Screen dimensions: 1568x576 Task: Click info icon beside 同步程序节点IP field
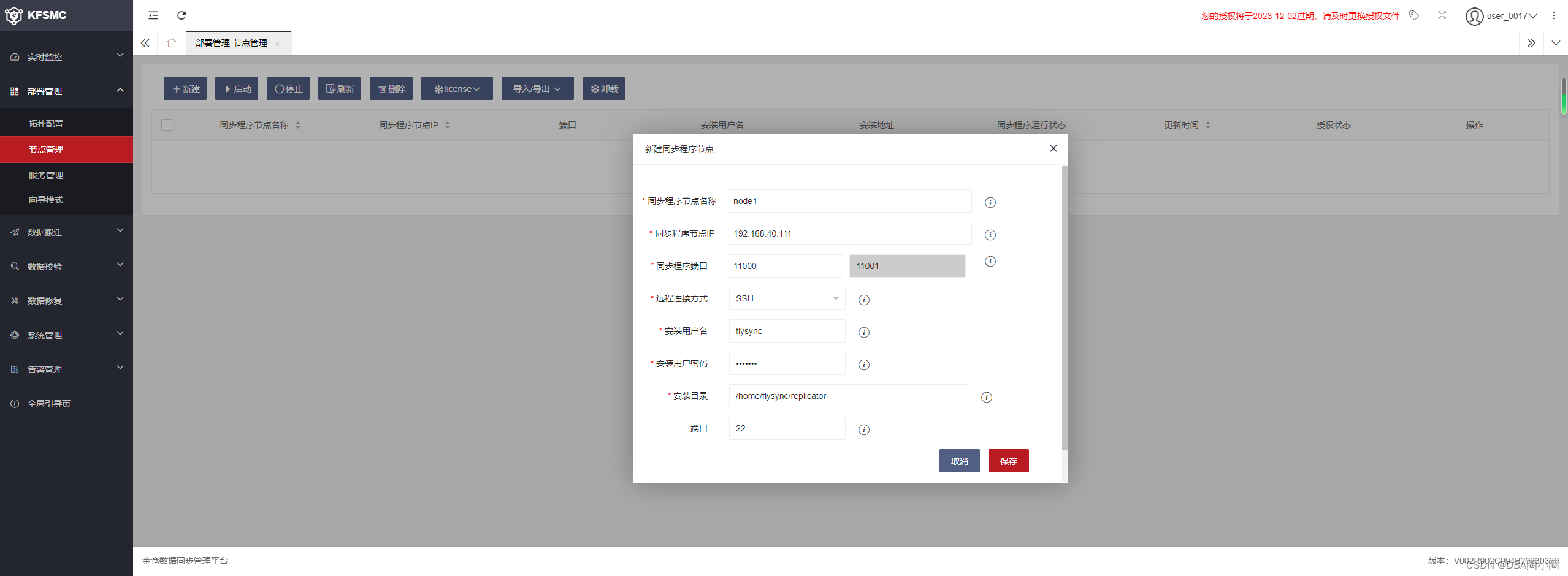pyautogui.click(x=990, y=235)
